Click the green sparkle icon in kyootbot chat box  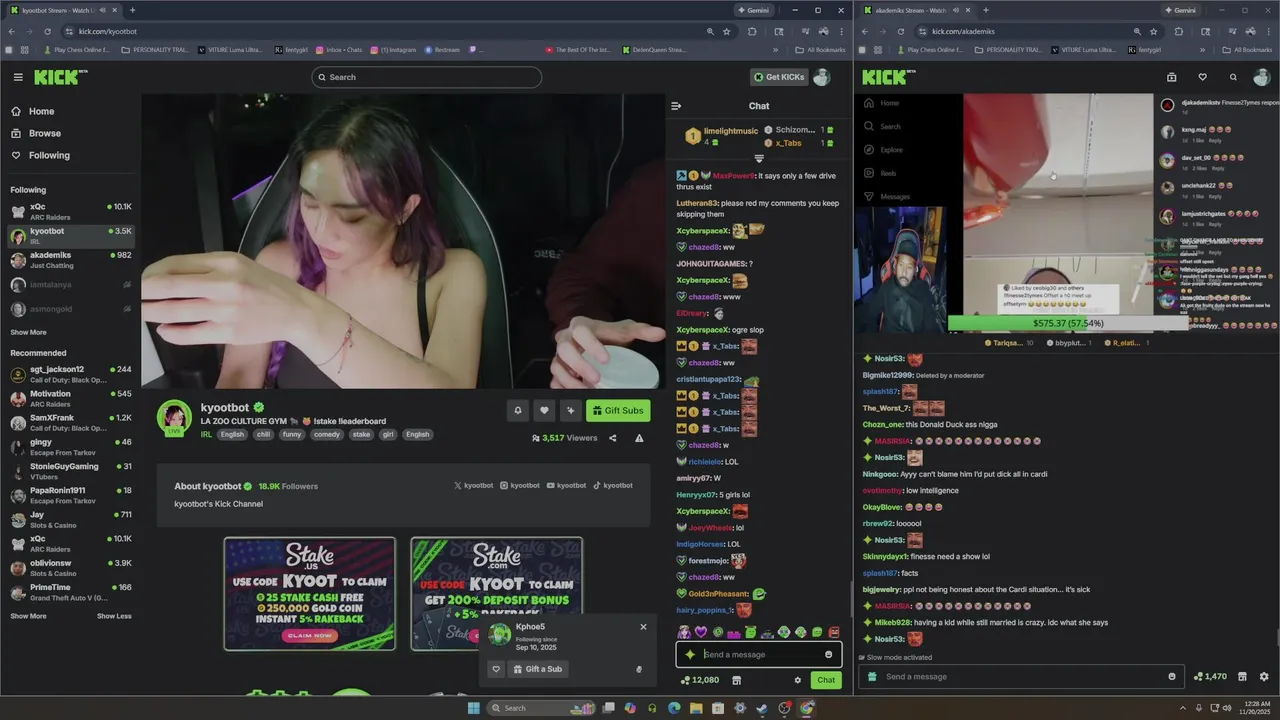pyautogui.click(x=689, y=655)
